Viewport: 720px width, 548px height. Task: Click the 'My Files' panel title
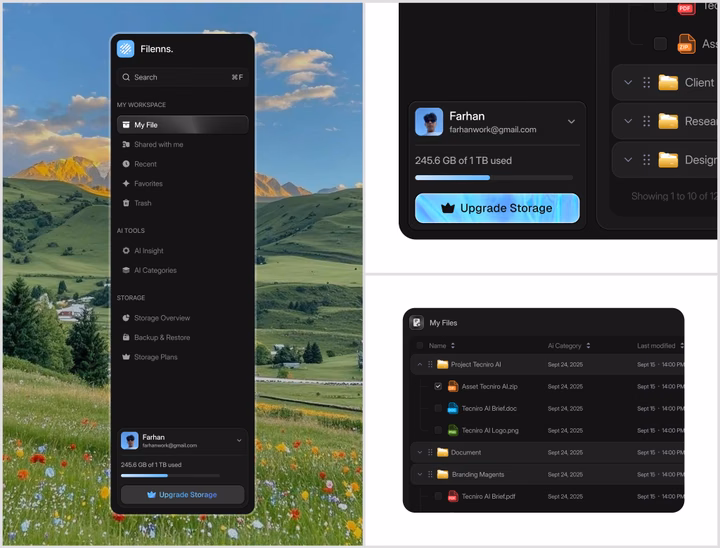[x=443, y=323]
